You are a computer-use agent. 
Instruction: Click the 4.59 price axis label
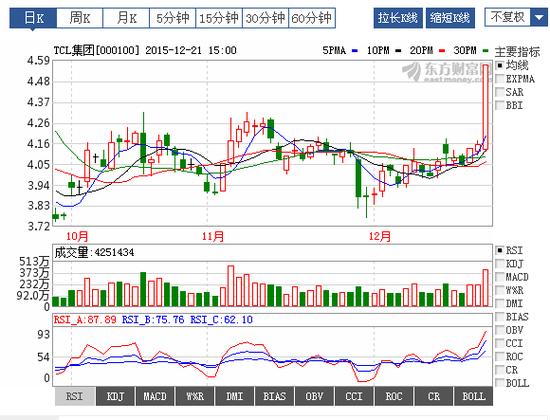point(38,61)
